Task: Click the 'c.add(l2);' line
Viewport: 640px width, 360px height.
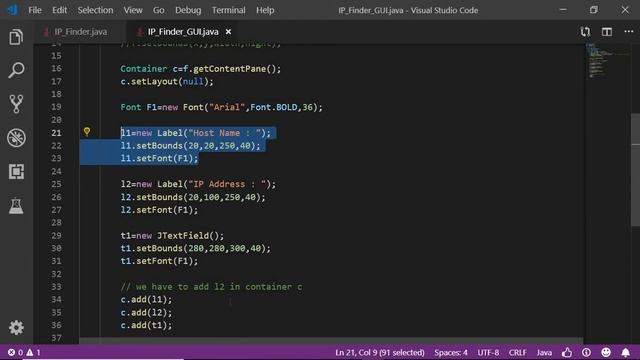Action: coord(146,312)
